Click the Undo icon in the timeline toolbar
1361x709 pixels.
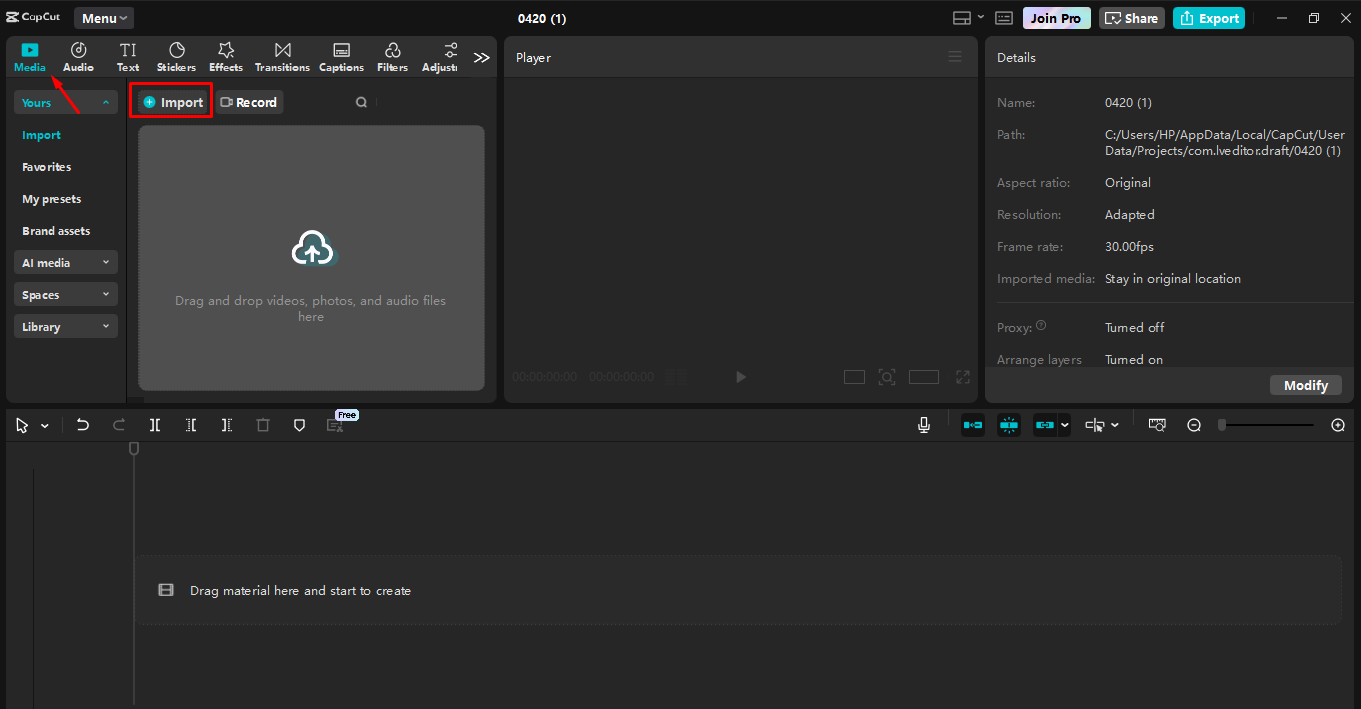tap(83, 424)
